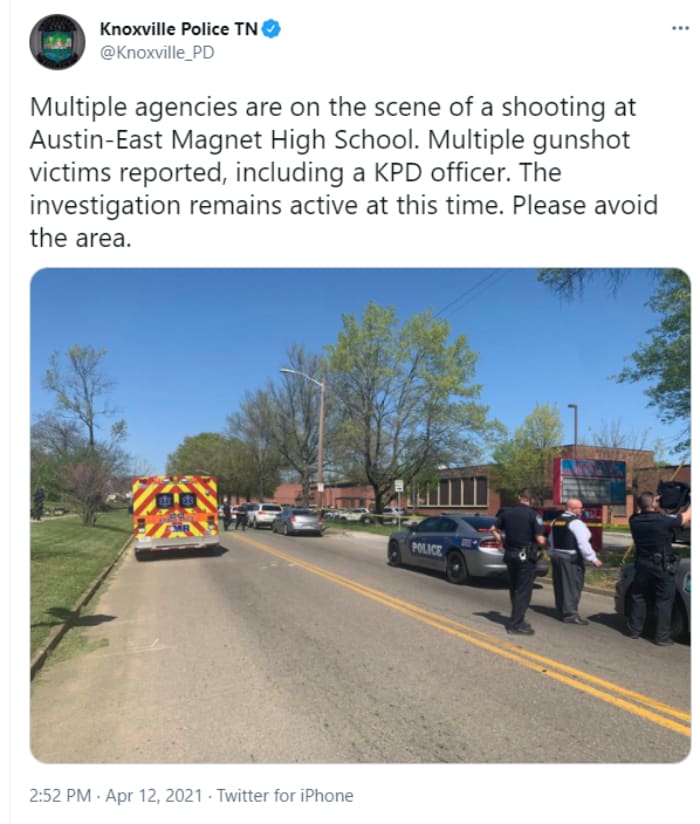Click the 2:52 PM timestamp
Viewport: 700px width, 824px height.
[60, 795]
